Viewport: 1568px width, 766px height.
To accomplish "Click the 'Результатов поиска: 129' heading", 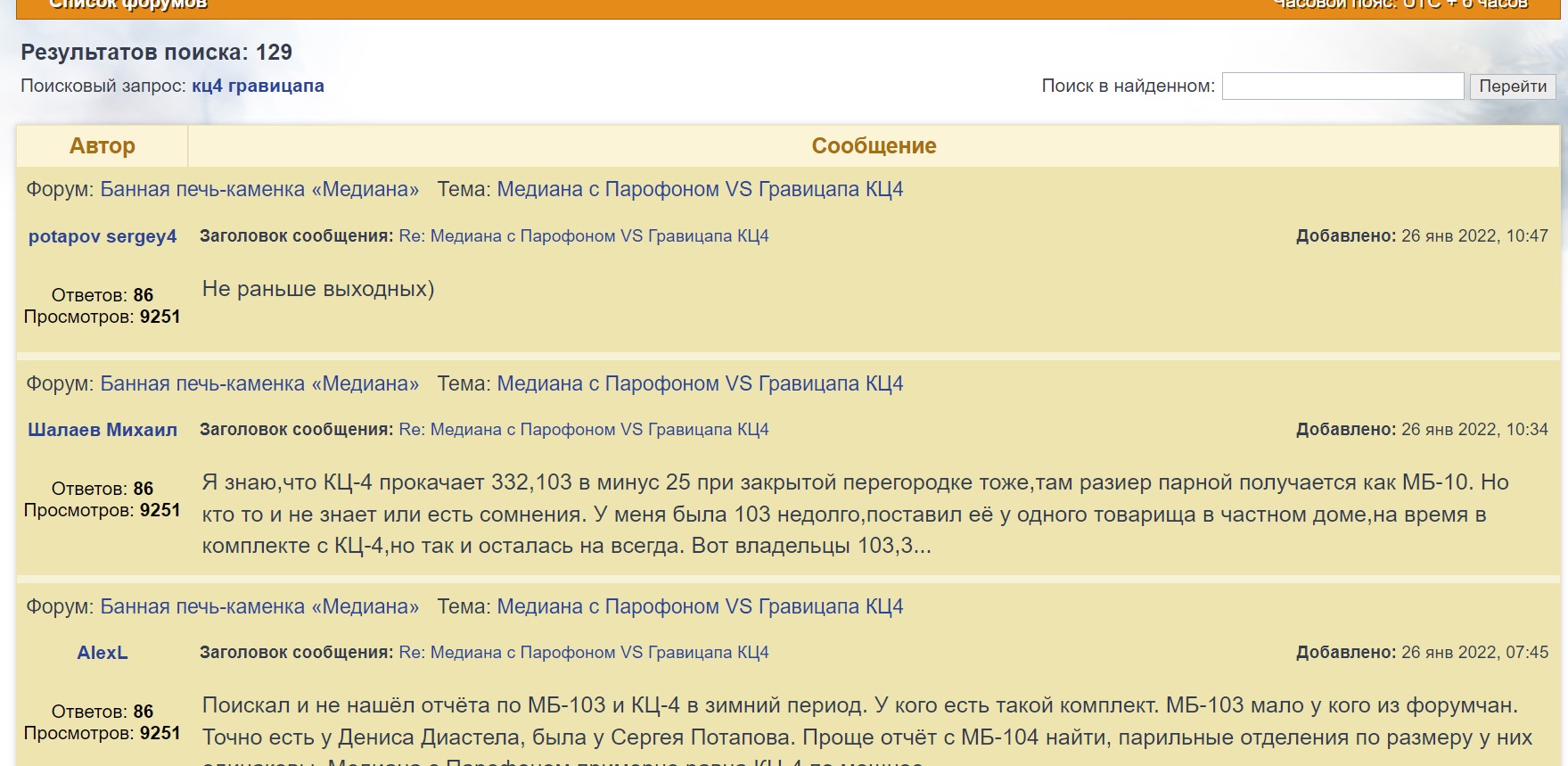I will tap(157, 53).
